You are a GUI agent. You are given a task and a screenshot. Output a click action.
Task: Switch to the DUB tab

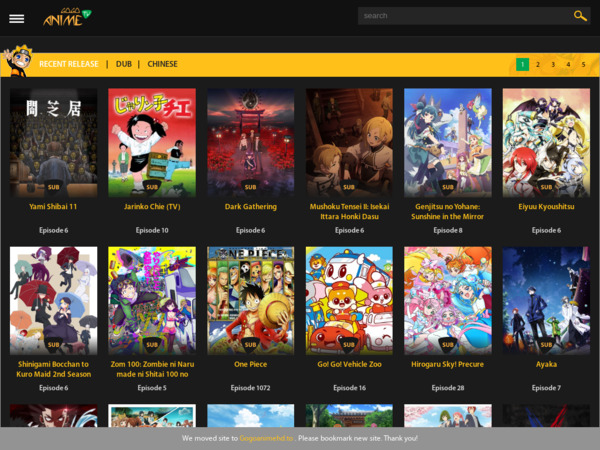coord(124,64)
